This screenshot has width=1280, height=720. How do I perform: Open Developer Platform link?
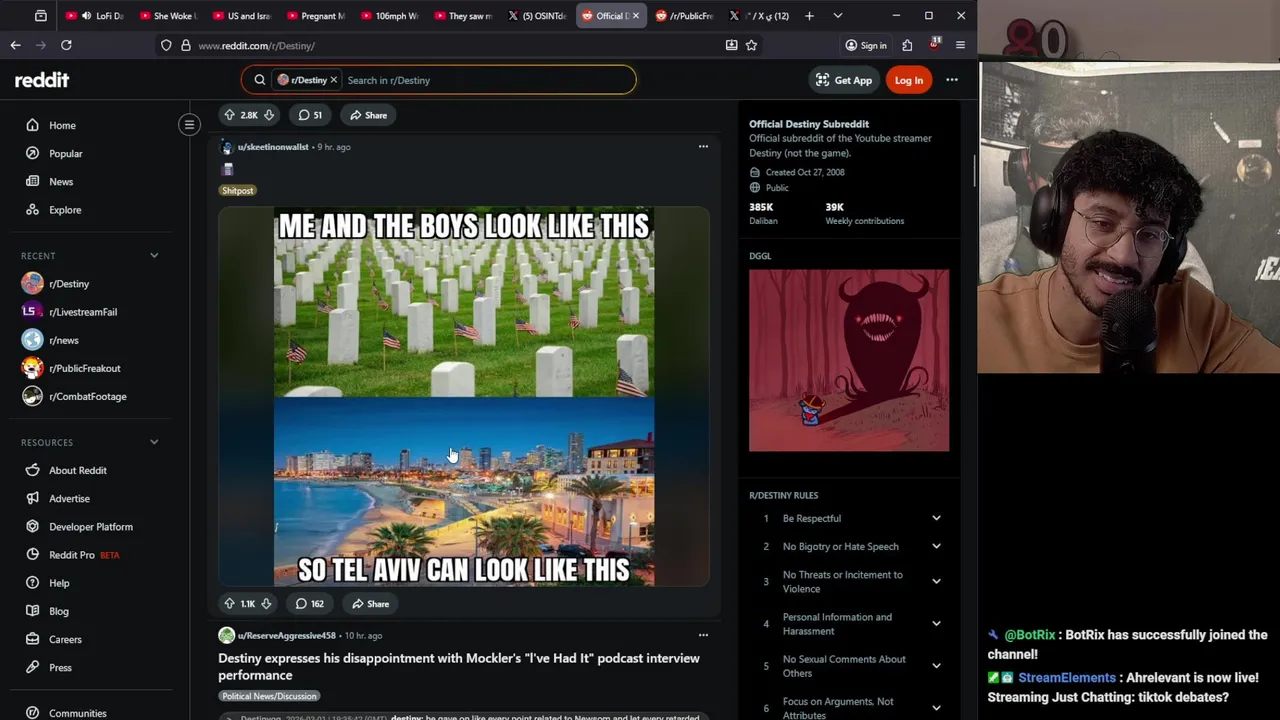pos(91,527)
